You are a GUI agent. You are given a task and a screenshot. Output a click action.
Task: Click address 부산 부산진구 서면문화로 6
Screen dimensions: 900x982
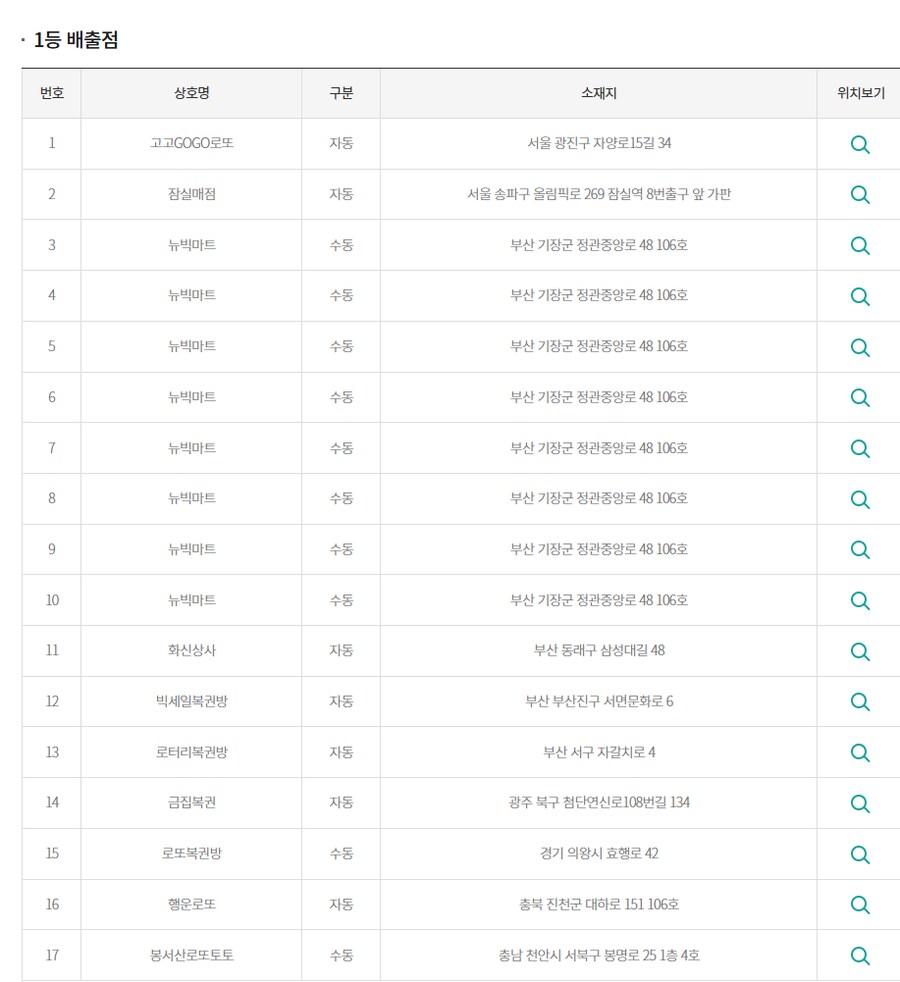pos(599,701)
